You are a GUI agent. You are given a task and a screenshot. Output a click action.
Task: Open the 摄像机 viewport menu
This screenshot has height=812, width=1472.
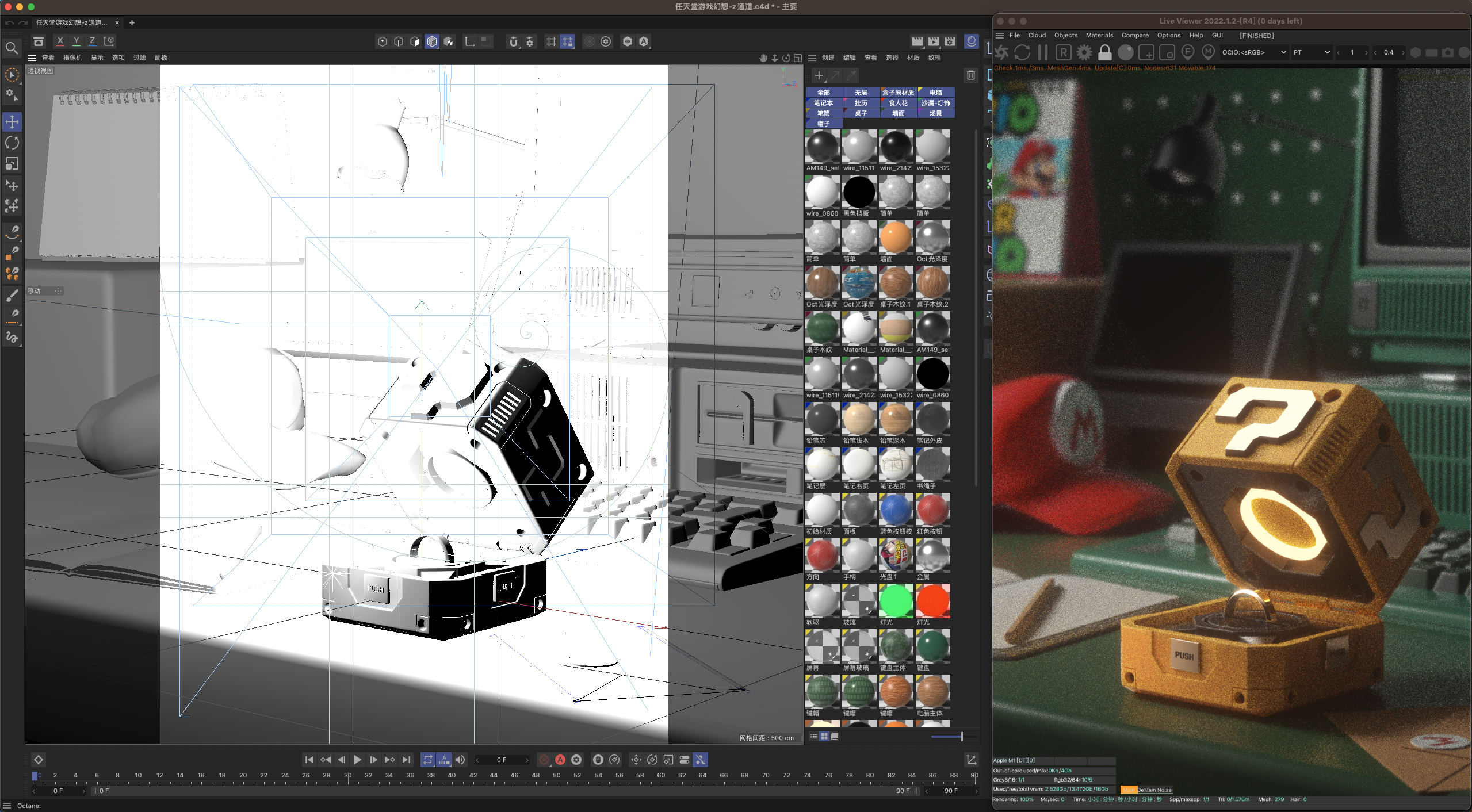[72, 58]
